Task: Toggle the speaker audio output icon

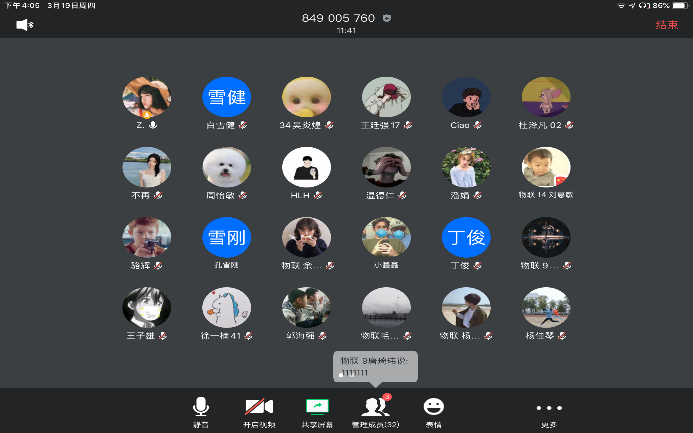Action: point(24,25)
